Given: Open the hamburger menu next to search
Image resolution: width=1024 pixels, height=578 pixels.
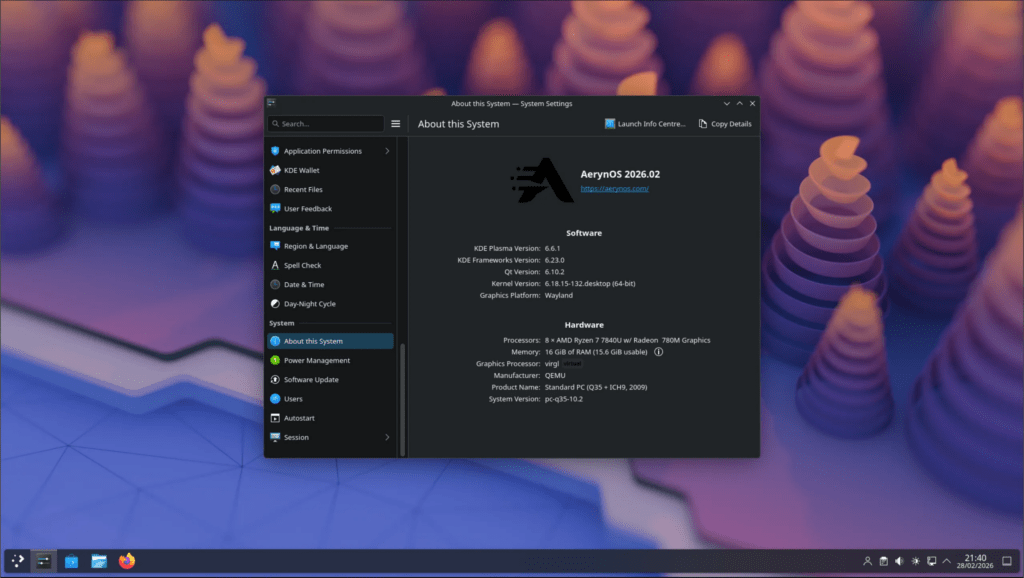Looking at the screenshot, I should 395,123.
